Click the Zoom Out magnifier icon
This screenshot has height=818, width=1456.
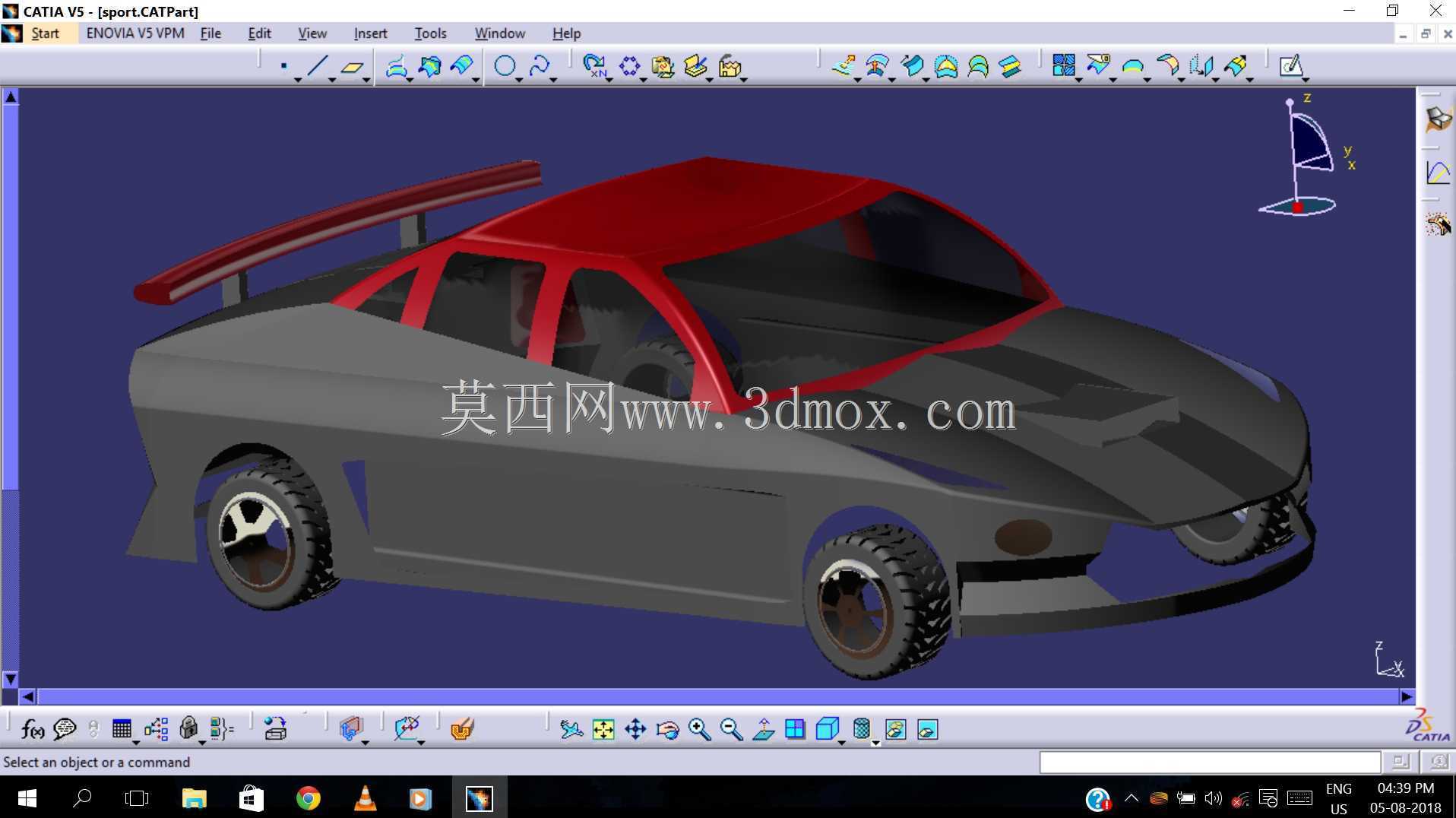(x=731, y=729)
